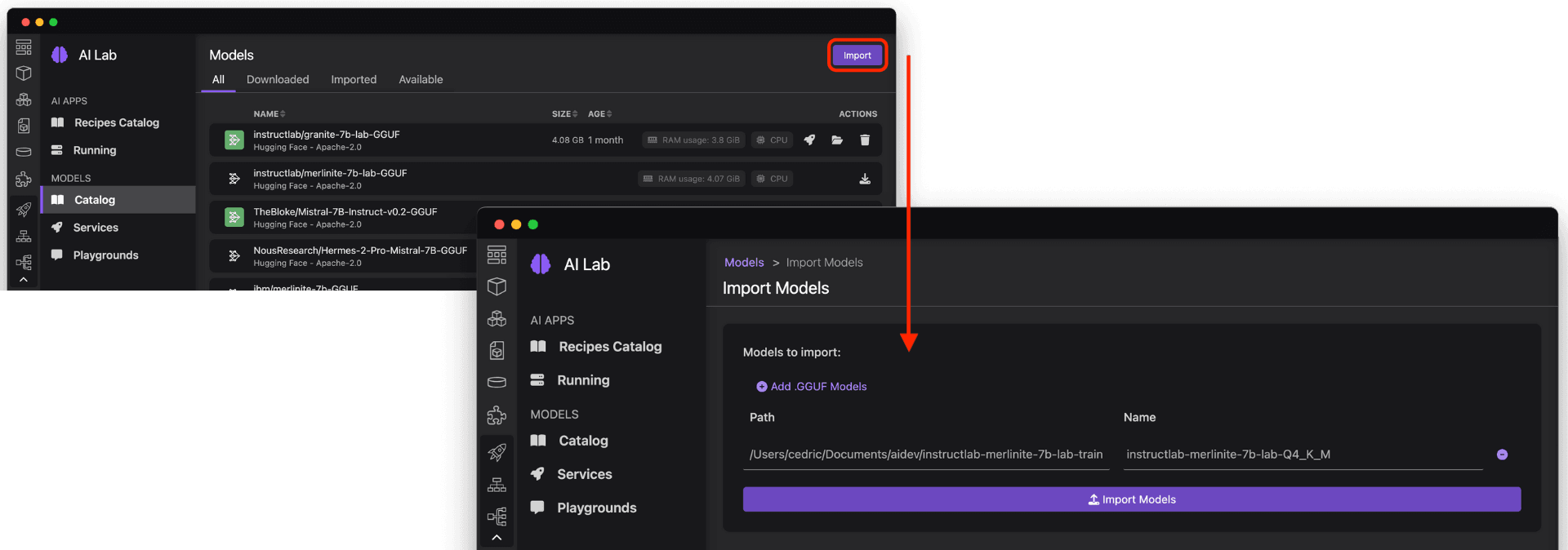
Task: Remove the model entry using the minus icon
Action: pyautogui.click(x=1502, y=455)
